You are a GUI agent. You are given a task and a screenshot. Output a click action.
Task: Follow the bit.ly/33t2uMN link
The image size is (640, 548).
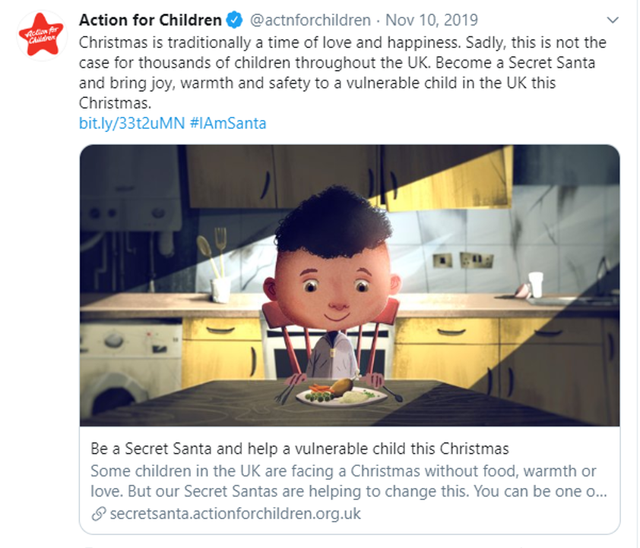point(129,123)
